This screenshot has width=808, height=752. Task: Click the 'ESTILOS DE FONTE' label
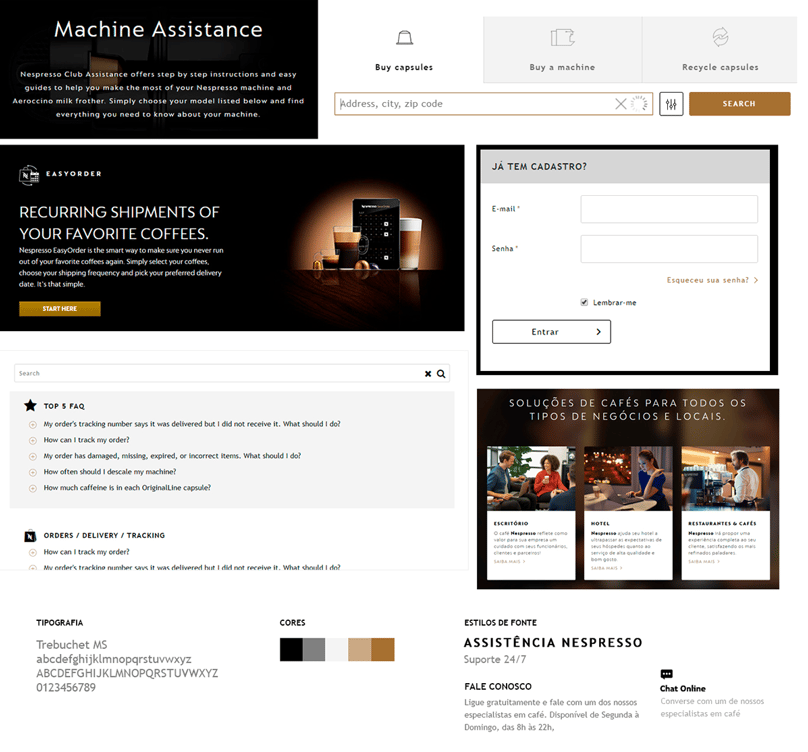[500, 623]
